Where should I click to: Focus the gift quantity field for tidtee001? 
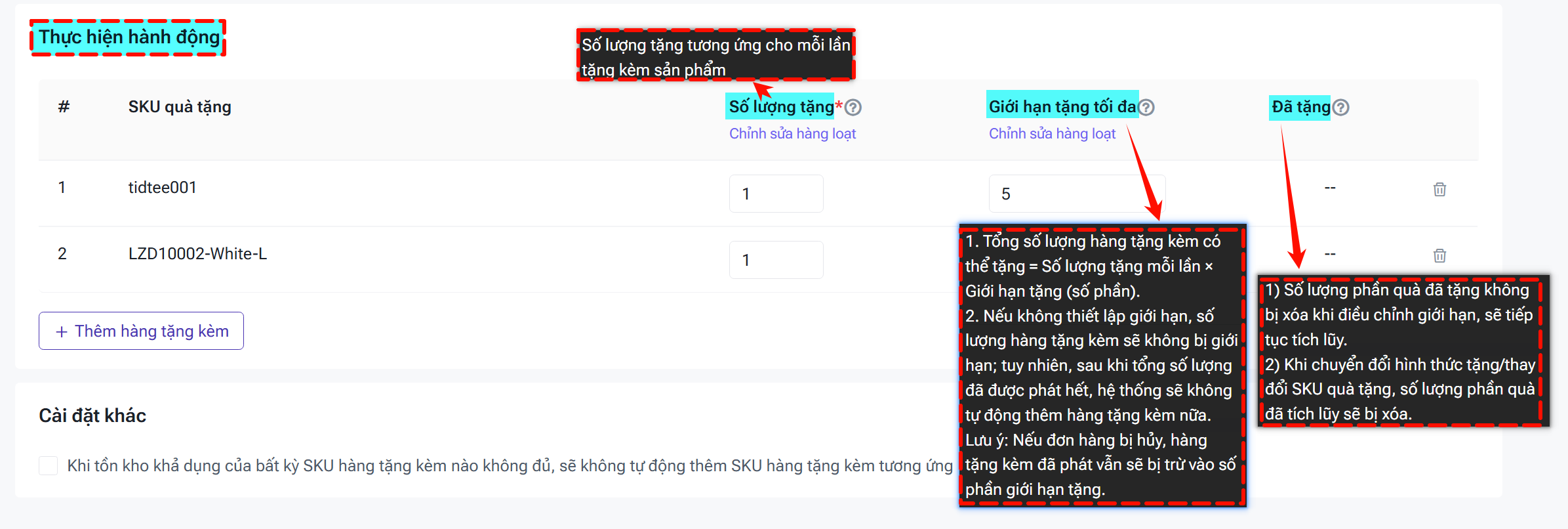point(776,194)
